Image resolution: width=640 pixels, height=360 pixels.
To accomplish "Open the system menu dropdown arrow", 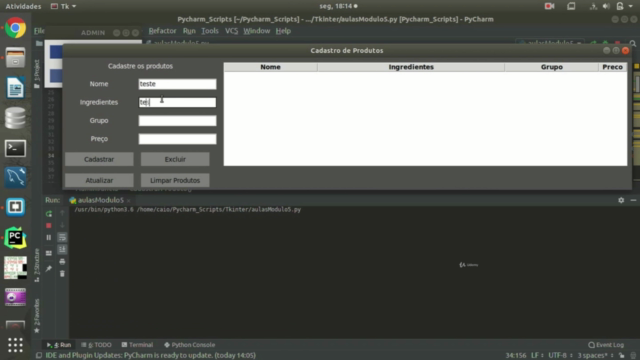I will pyautogui.click(x=631, y=6).
